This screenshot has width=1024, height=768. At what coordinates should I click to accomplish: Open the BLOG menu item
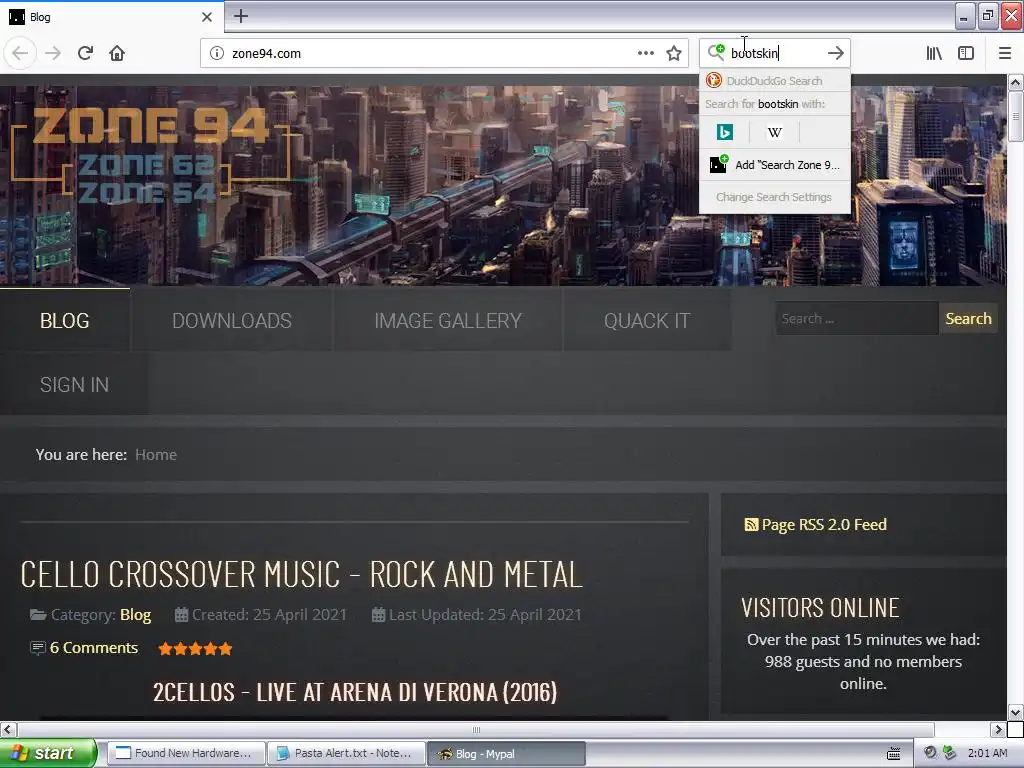pyautogui.click(x=65, y=321)
